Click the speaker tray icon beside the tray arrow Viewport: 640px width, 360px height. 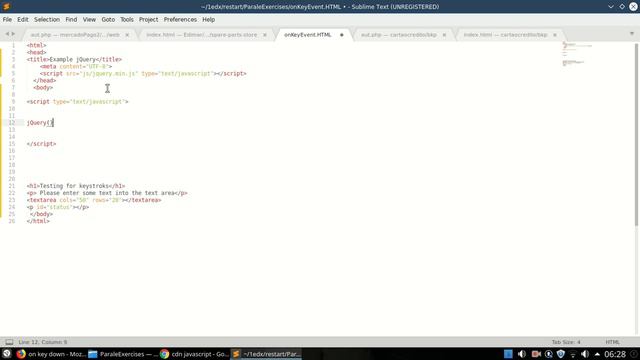click(x=585, y=354)
